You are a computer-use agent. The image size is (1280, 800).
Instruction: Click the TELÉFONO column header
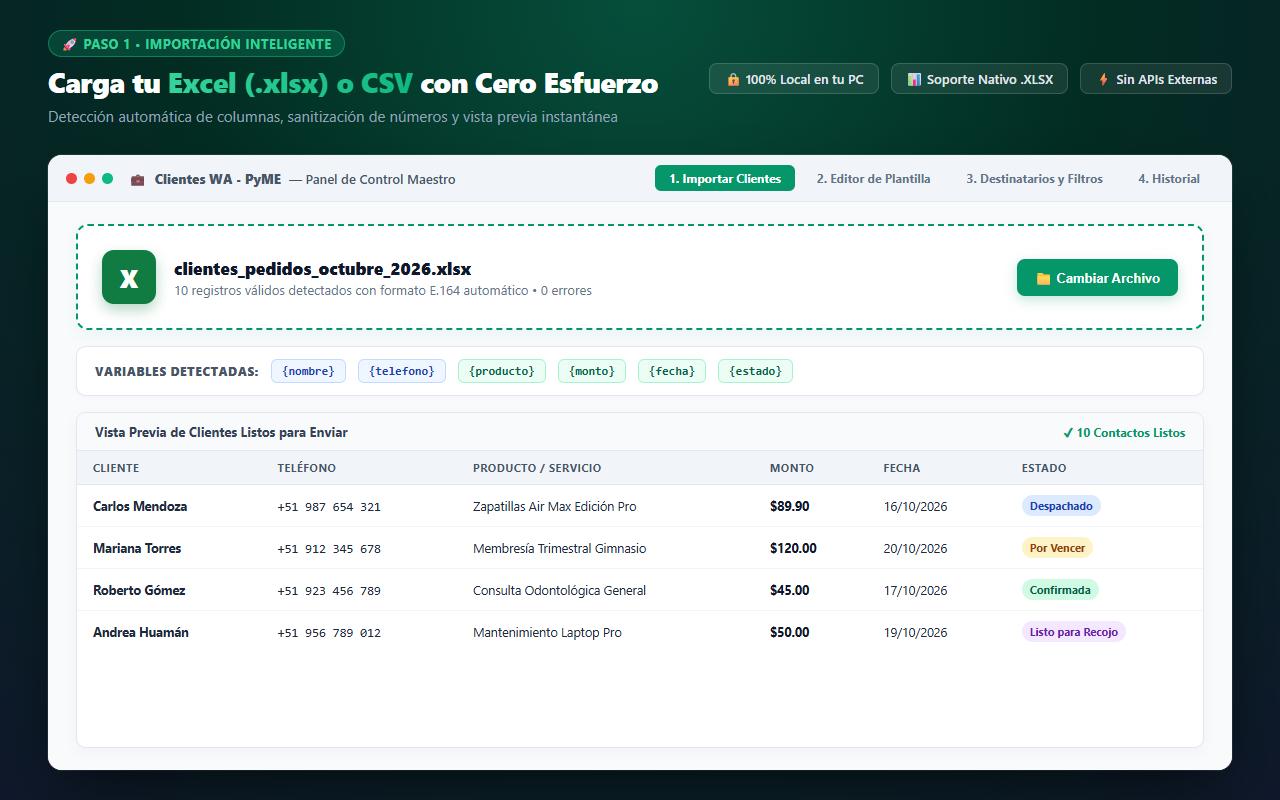click(x=307, y=468)
